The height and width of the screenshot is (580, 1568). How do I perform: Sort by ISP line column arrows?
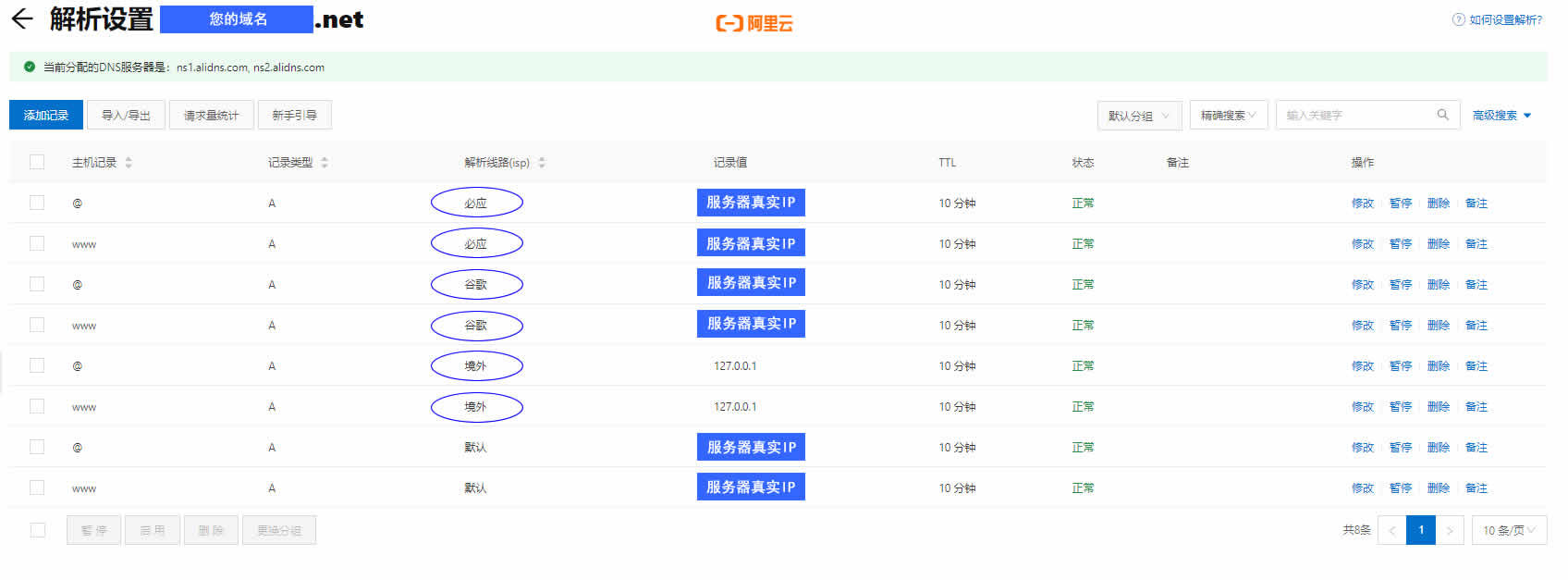pos(542,163)
